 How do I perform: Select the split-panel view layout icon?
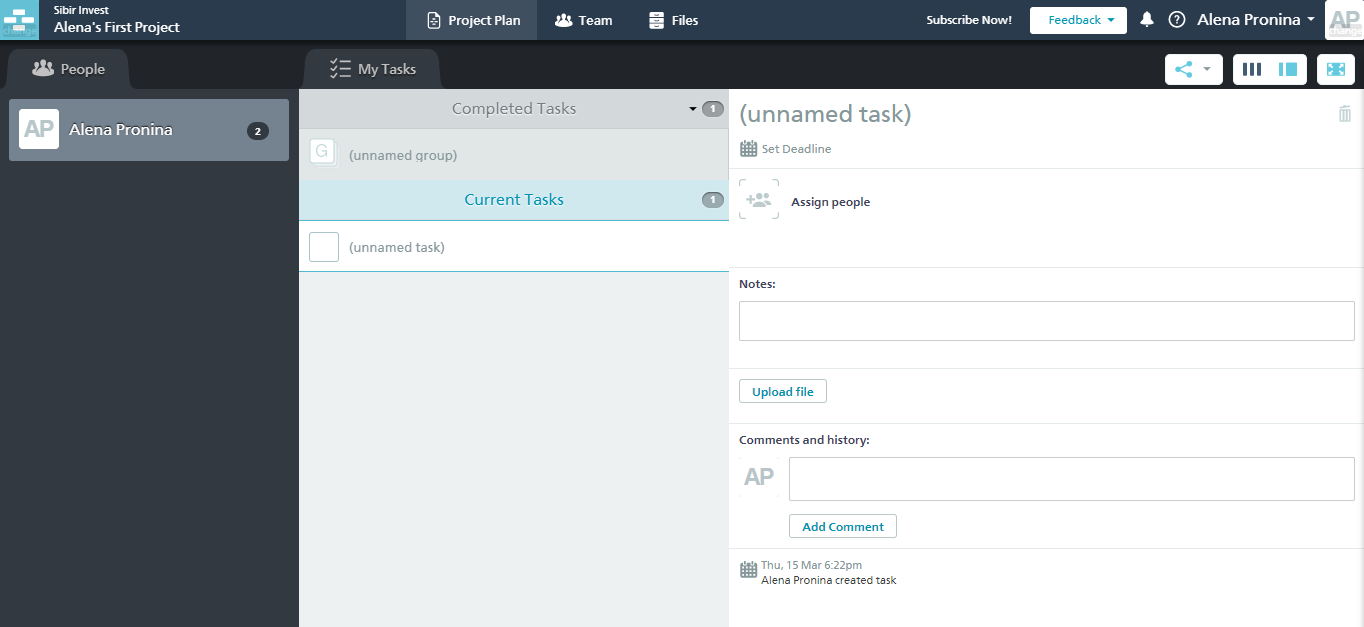(1288, 69)
